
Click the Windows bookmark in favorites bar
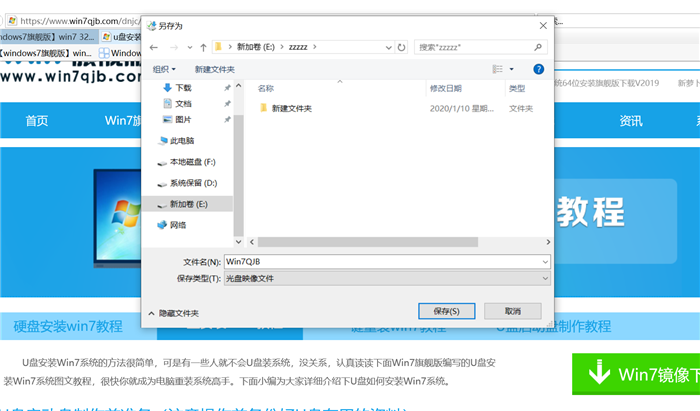tap(121, 53)
